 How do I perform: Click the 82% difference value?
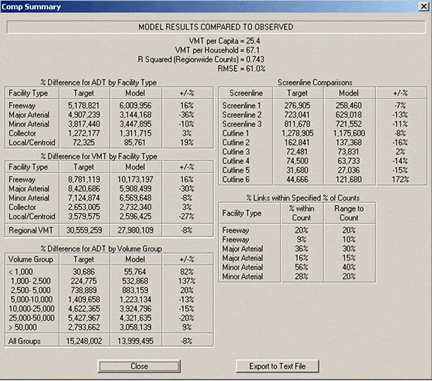pyautogui.click(x=187, y=272)
